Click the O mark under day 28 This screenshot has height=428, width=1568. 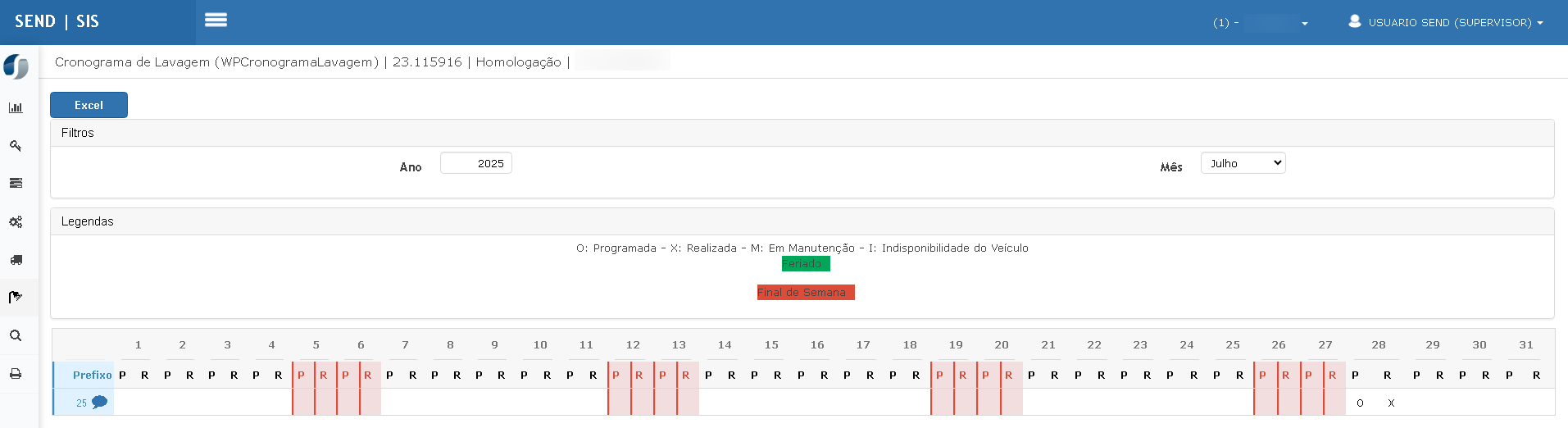(x=1360, y=403)
